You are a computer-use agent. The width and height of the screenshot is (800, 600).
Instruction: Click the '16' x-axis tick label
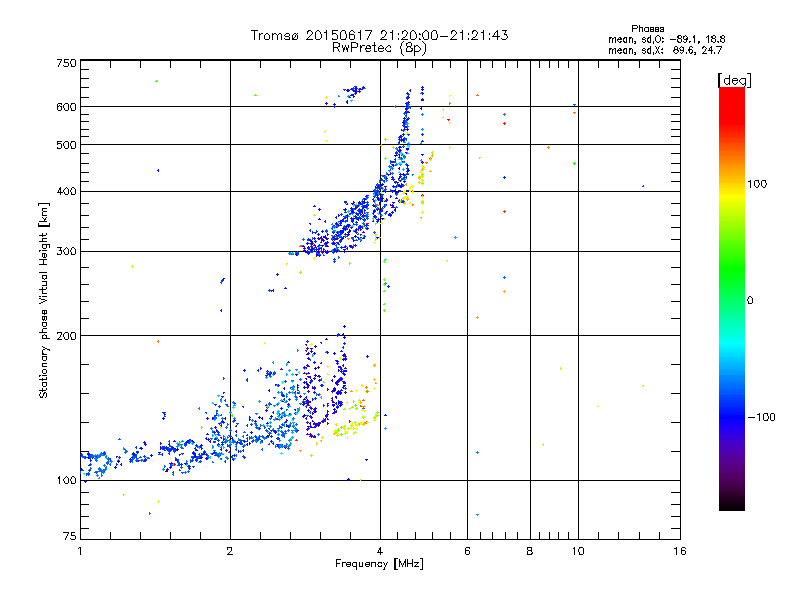coord(680,551)
